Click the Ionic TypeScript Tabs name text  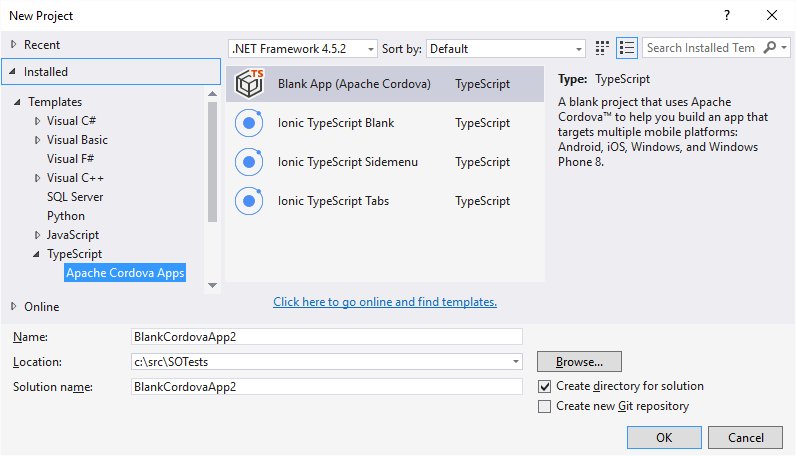click(334, 201)
